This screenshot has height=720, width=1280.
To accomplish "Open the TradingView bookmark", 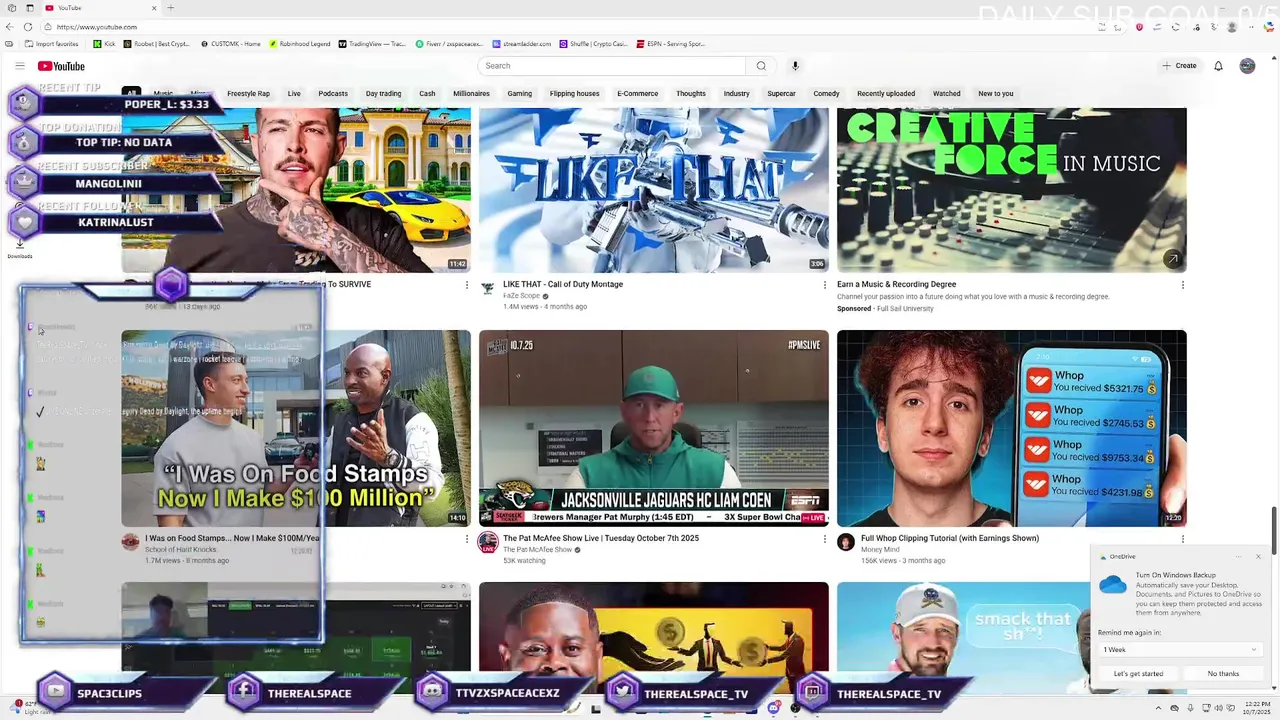I will pyautogui.click(x=372, y=44).
